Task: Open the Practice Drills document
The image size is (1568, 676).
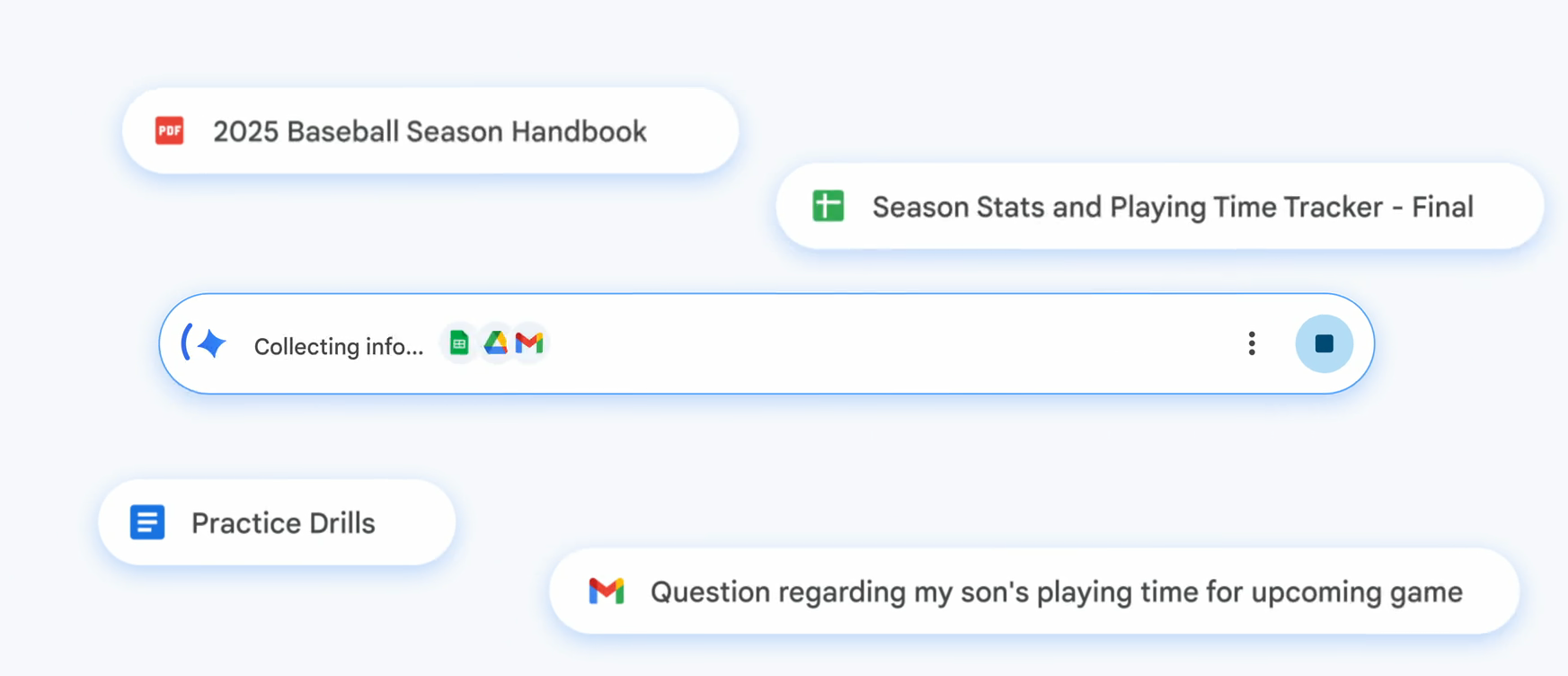Action: (283, 523)
